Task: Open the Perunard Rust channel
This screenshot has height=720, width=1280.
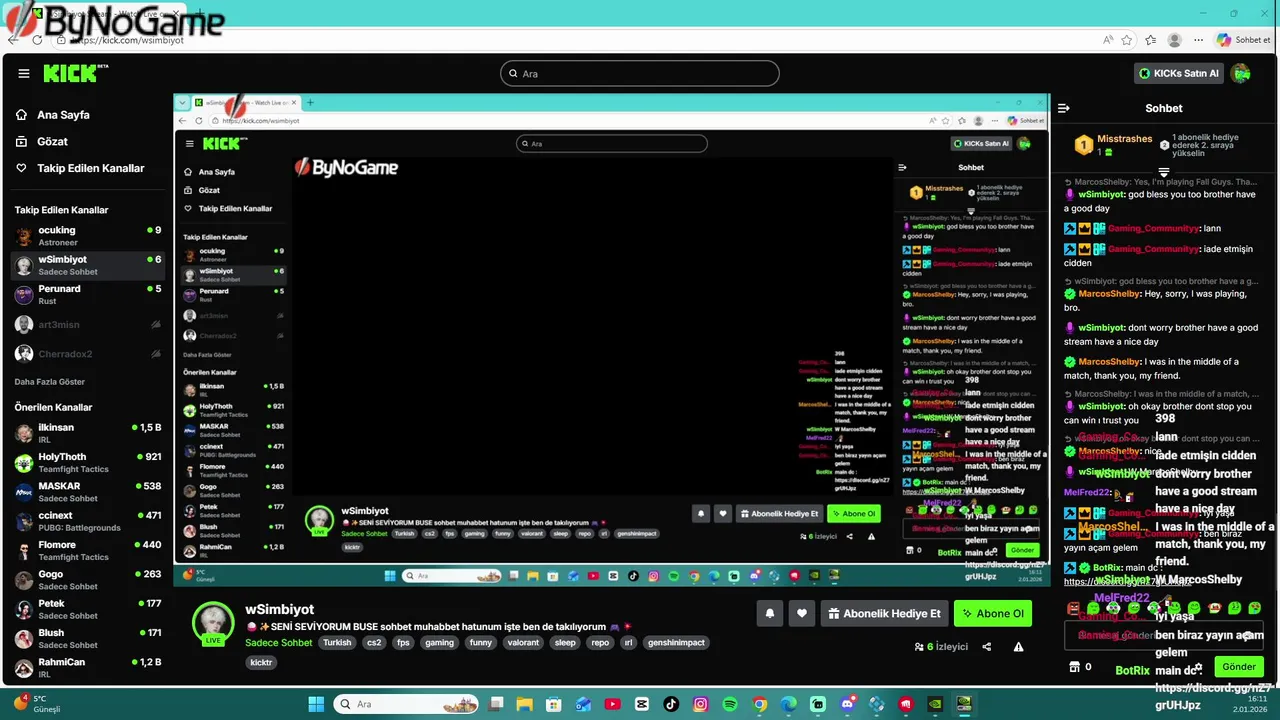Action: click(87, 294)
